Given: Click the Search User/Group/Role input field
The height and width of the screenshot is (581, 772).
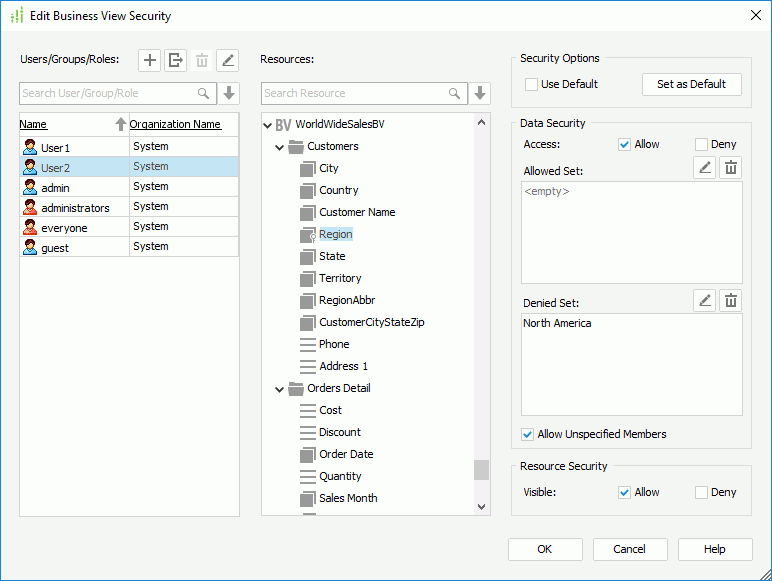Looking at the screenshot, I should click(108, 93).
